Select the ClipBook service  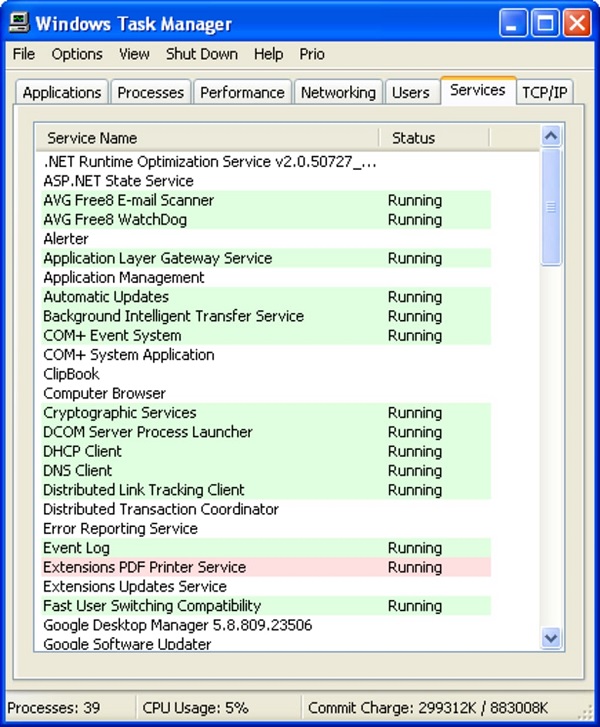tap(266, 374)
